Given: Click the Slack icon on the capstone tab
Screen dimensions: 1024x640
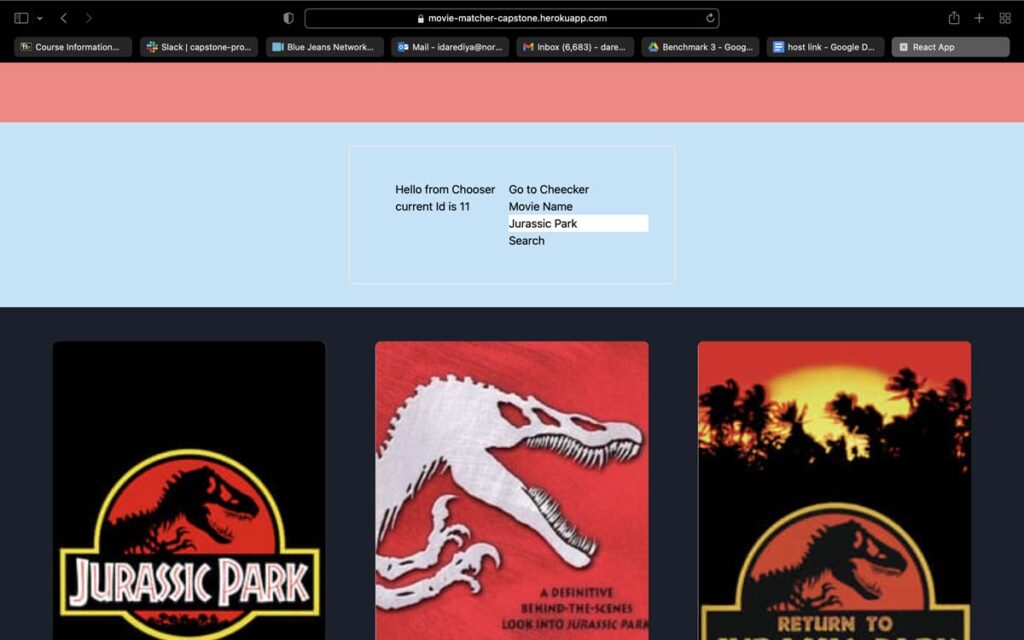Looking at the screenshot, I should click(x=152, y=47).
